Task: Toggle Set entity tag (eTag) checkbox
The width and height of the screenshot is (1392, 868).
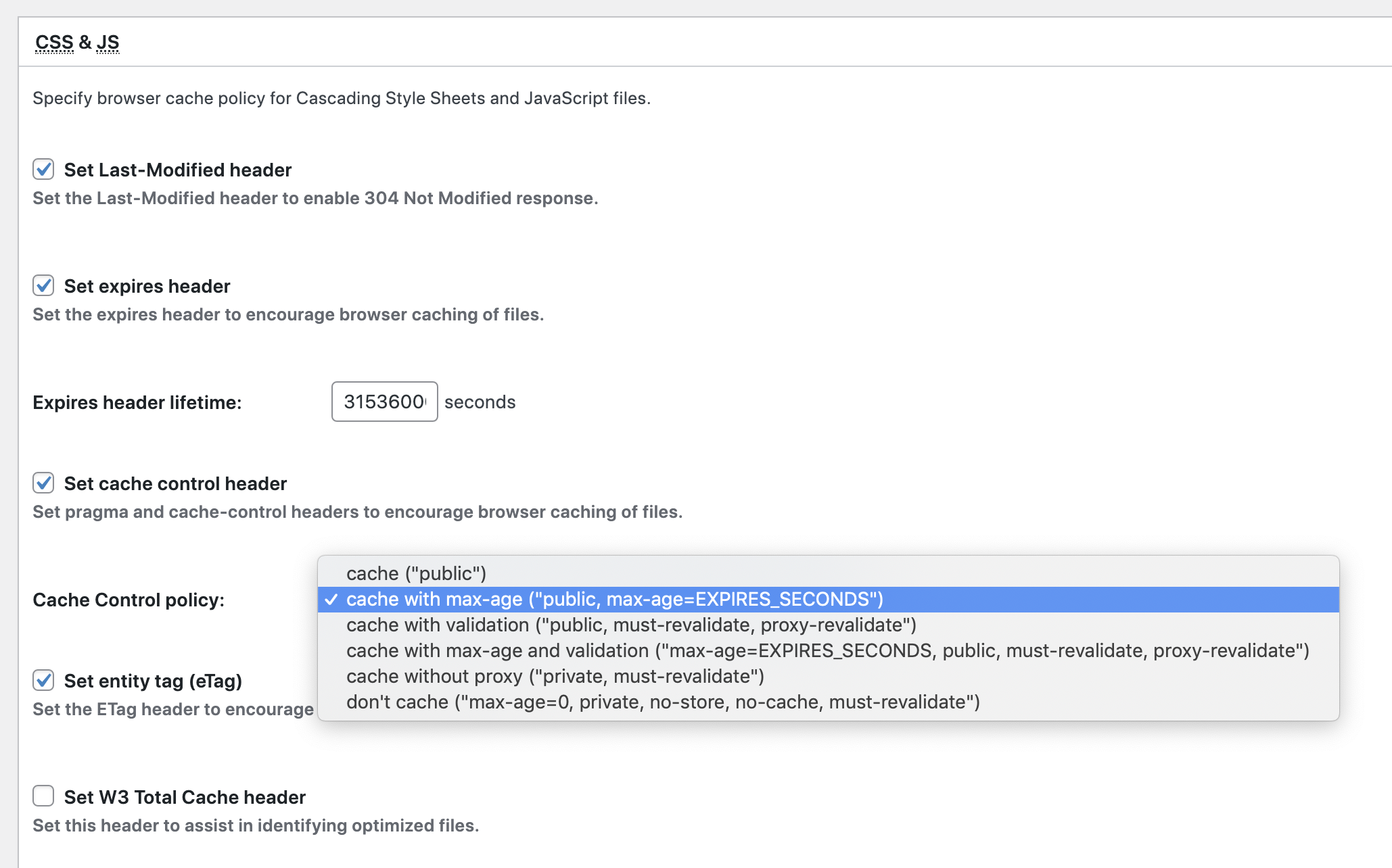Action: 44,680
